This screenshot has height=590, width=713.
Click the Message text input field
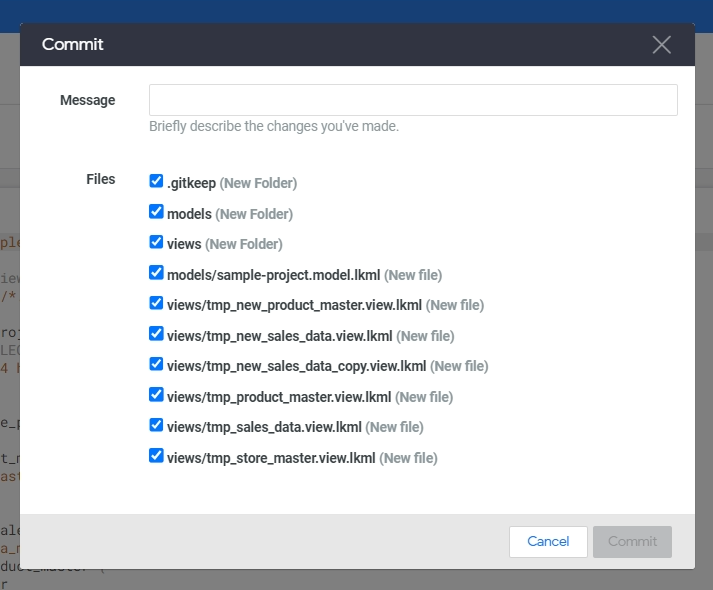tap(413, 100)
